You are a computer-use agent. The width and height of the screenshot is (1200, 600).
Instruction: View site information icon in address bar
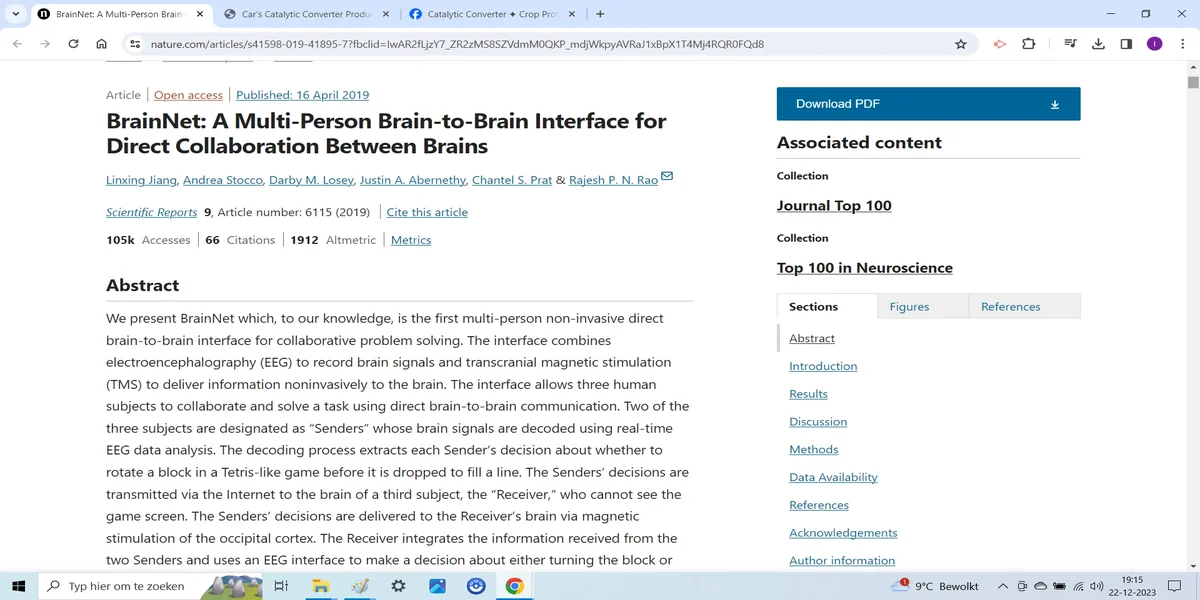click(135, 44)
